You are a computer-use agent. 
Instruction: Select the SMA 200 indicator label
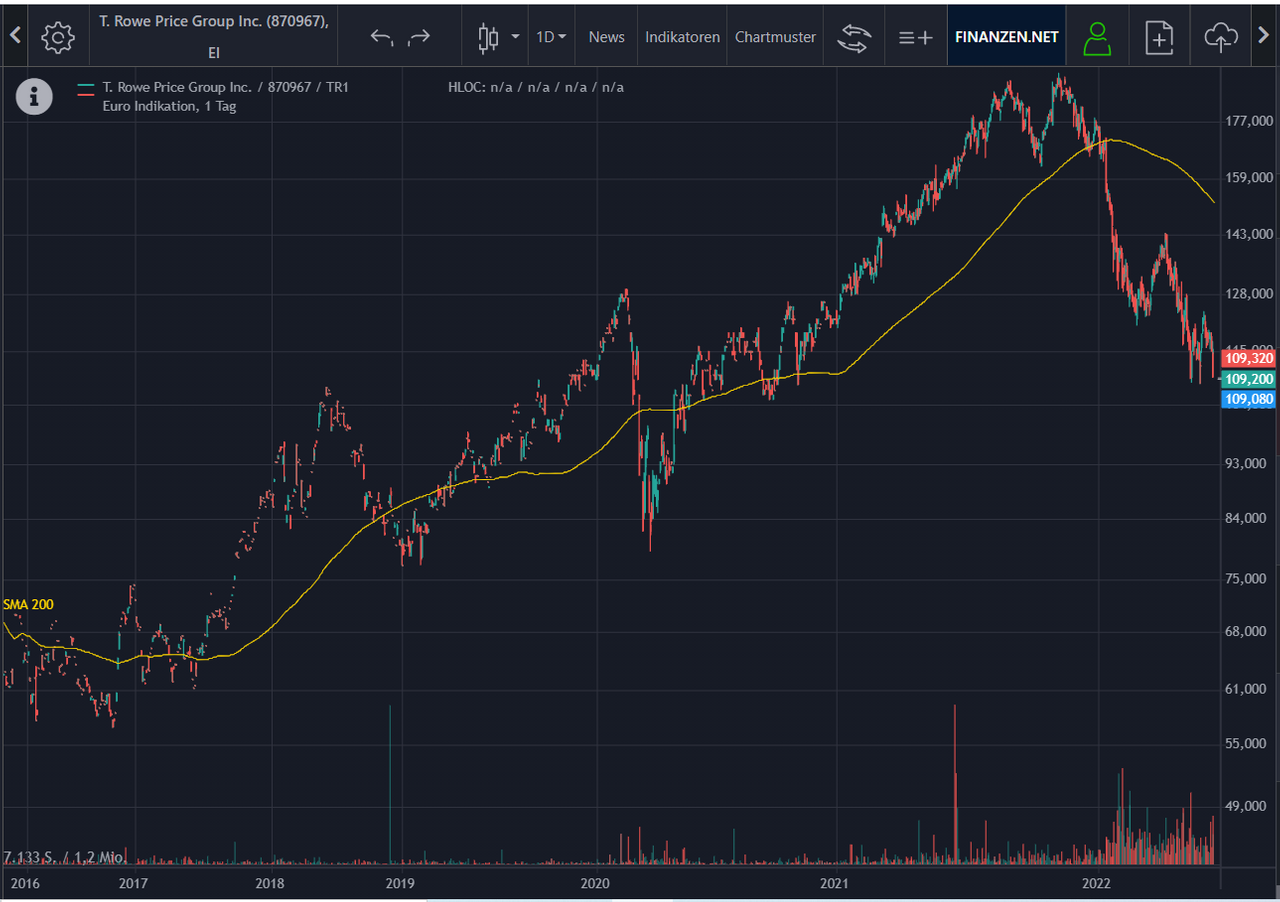pos(28,604)
